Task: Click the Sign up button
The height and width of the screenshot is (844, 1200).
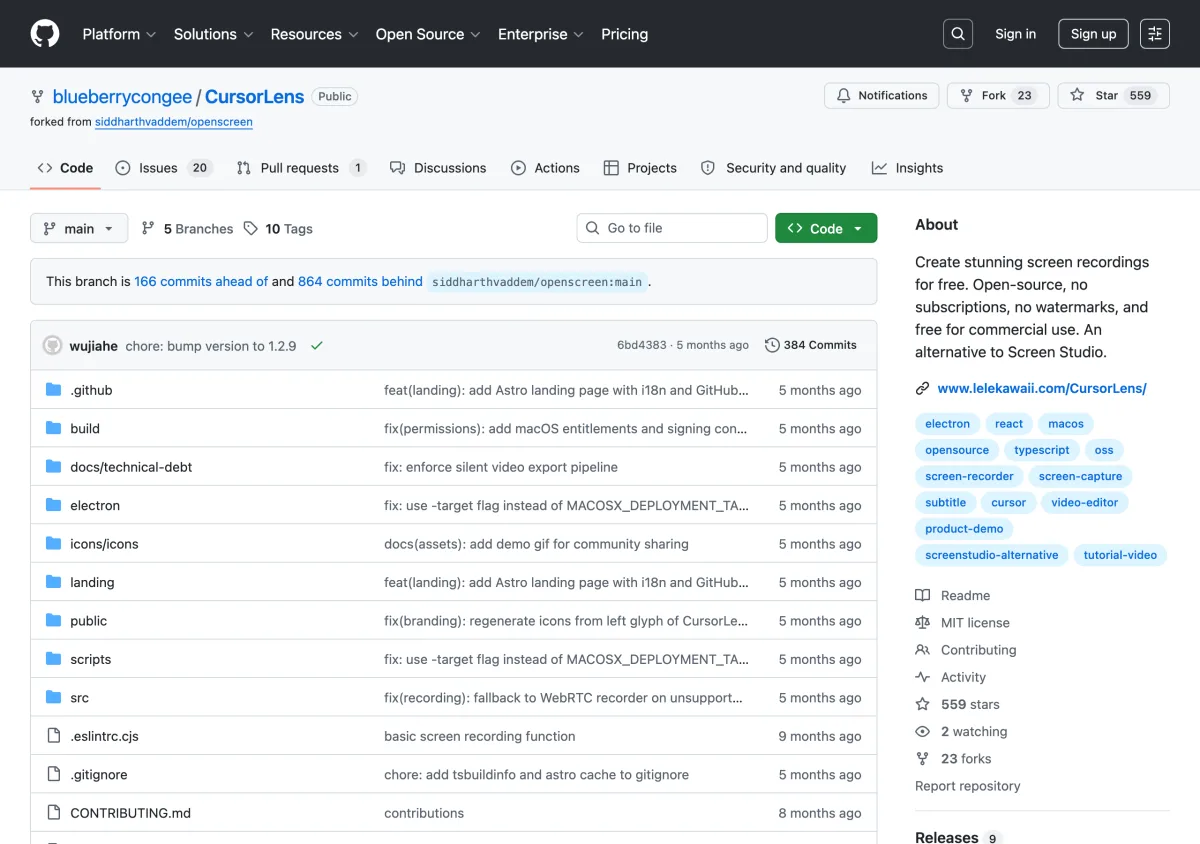Action: [1093, 34]
